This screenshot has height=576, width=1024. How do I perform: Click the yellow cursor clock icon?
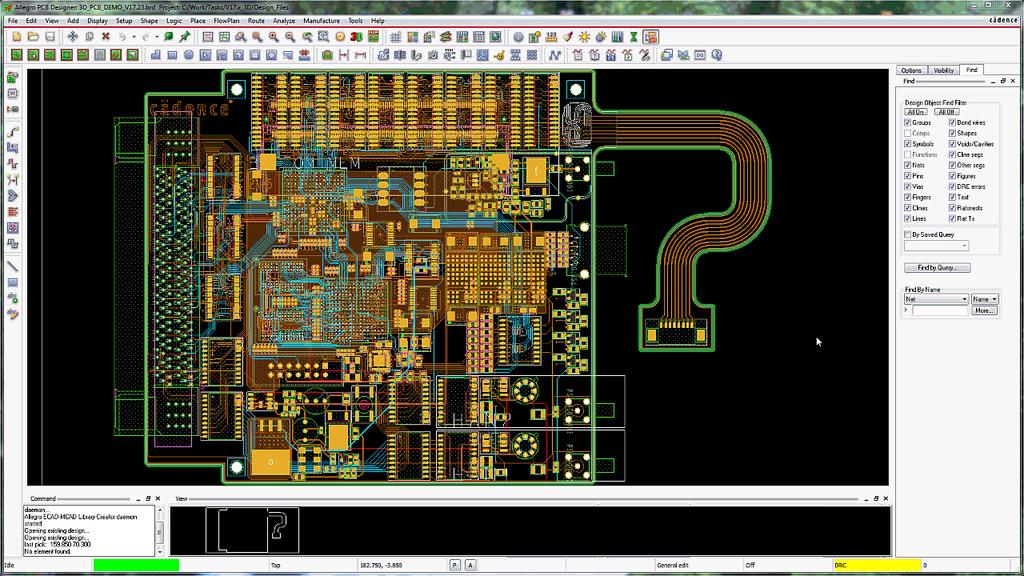[340, 37]
